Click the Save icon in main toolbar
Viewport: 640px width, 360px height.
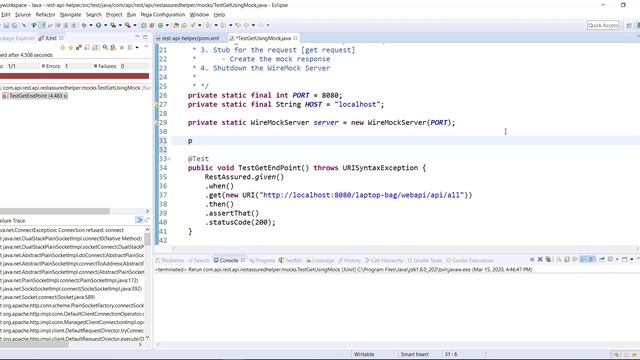click(7, 25)
